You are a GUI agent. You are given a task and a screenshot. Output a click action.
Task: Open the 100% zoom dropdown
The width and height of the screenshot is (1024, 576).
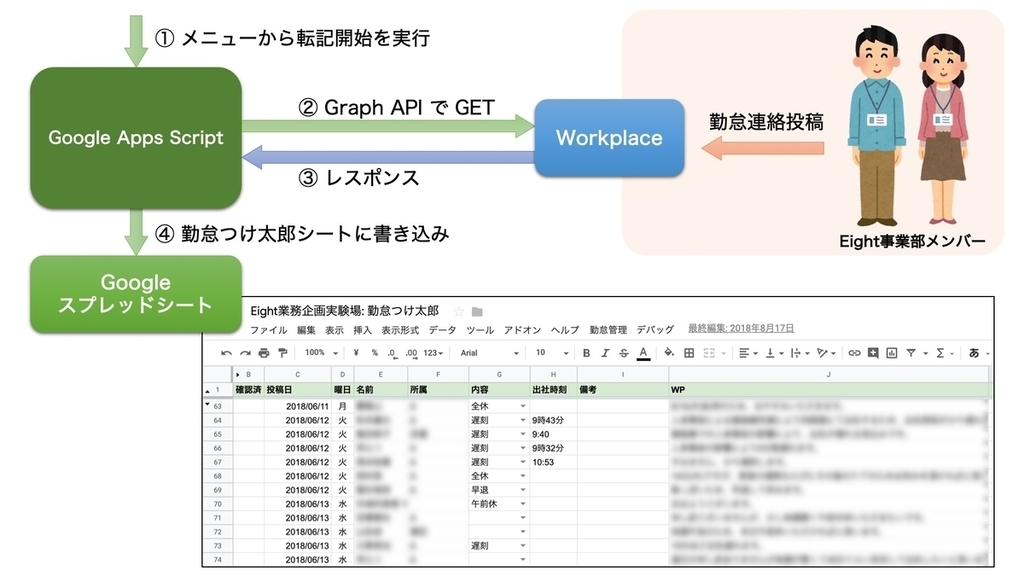coord(321,353)
